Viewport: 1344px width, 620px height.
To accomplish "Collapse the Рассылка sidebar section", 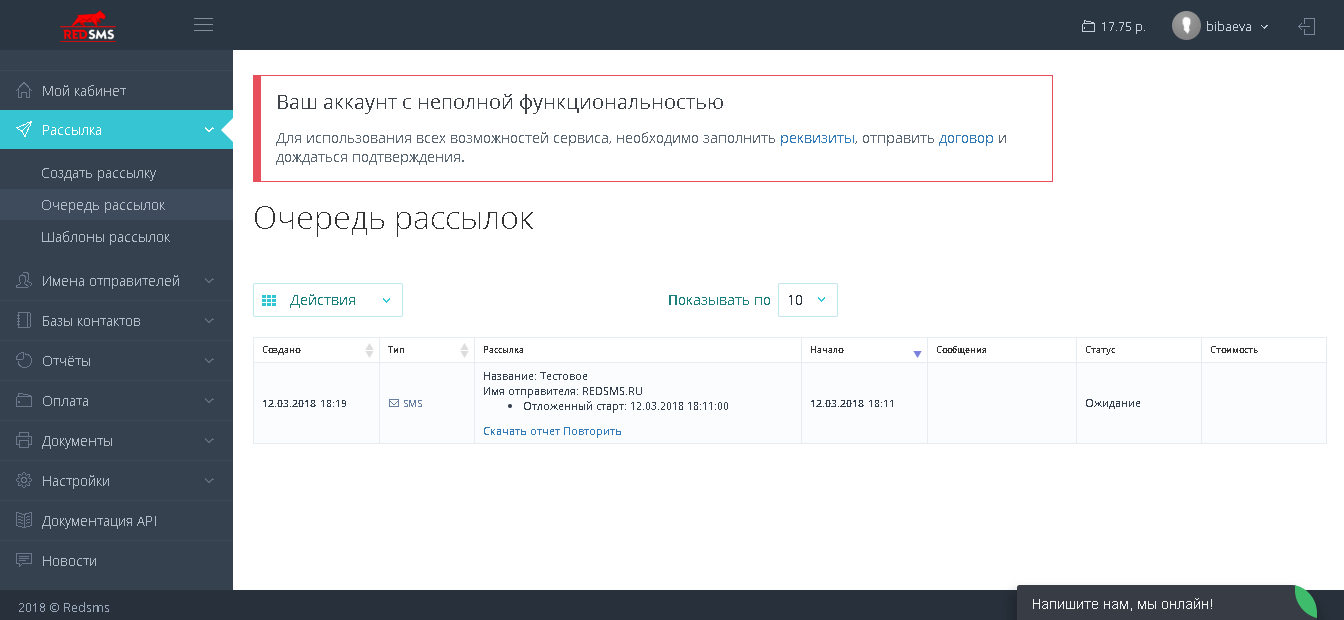I will [x=209, y=129].
